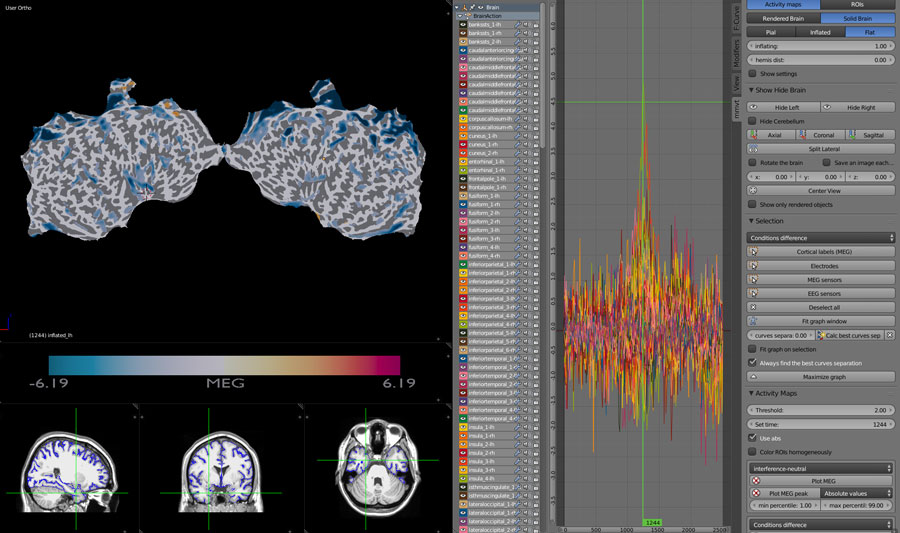Viewport: 900px width, 533px height.
Task: Select Rendered Brain mode
Action: (x=783, y=18)
